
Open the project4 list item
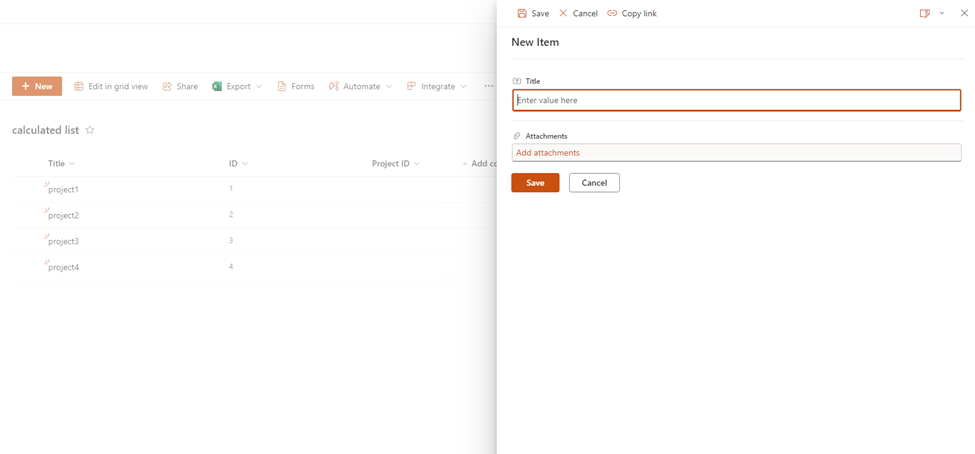click(x=63, y=267)
